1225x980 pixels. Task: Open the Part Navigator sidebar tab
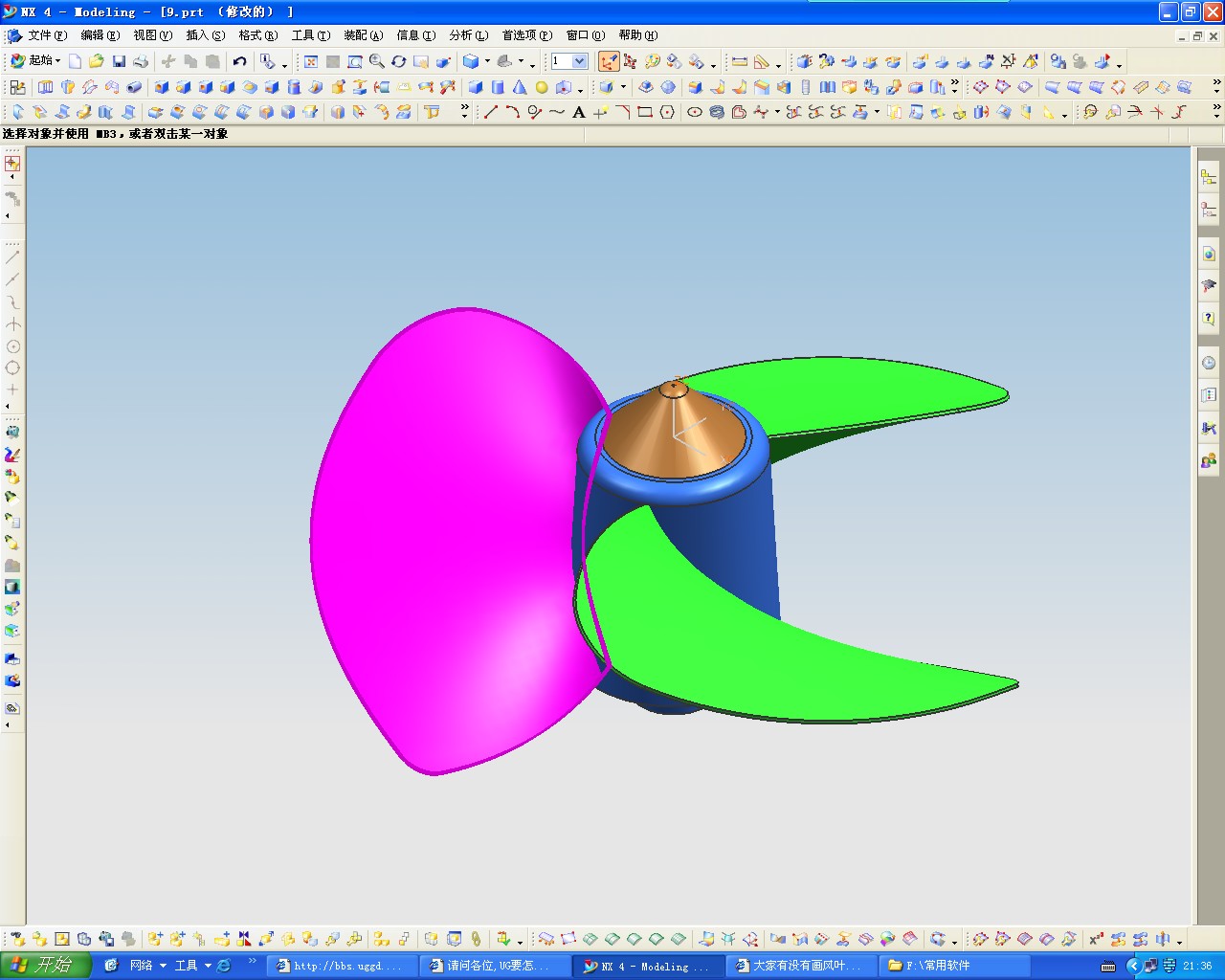click(x=1209, y=210)
